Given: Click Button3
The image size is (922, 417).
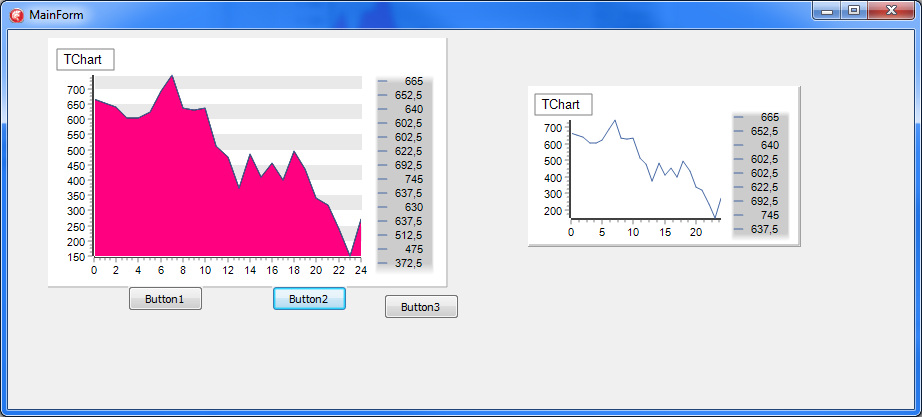Looking at the screenshot, I should [x=421, y=306].
